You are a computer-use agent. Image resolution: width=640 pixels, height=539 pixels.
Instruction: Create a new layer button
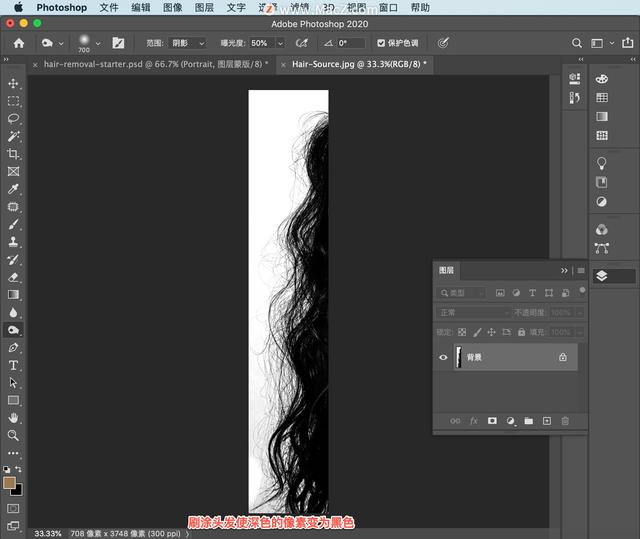coord(547,421)
